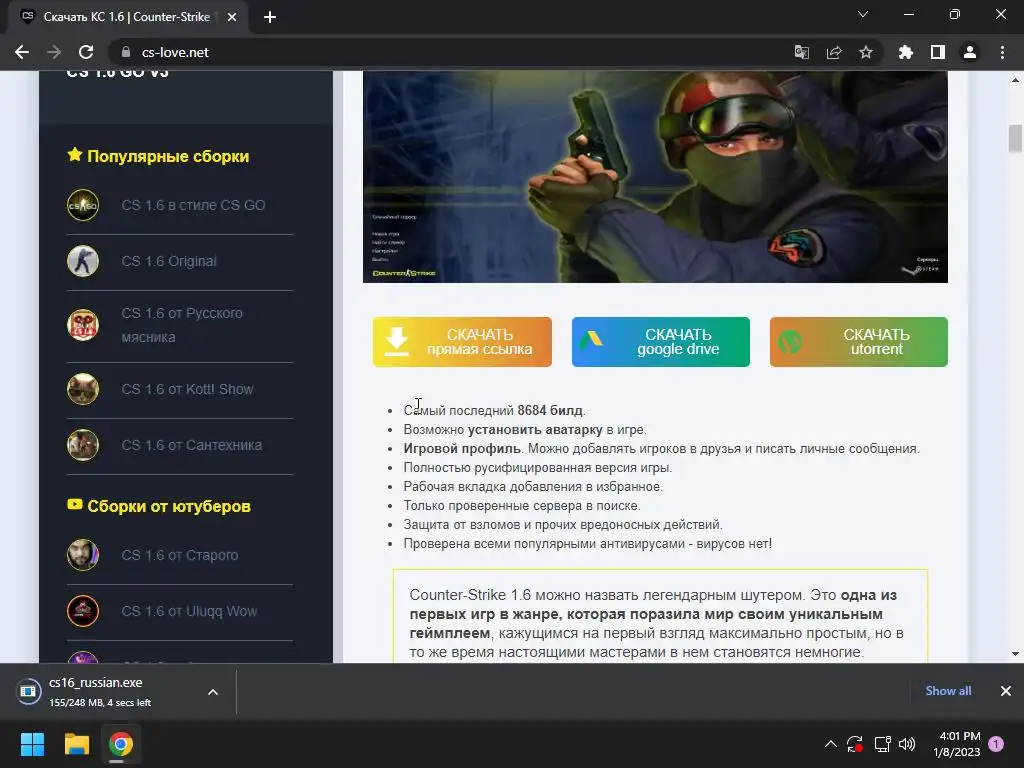Open the CS 1.6 Original link
Screen dimensions: 1024x768
(x=169, y=261)
